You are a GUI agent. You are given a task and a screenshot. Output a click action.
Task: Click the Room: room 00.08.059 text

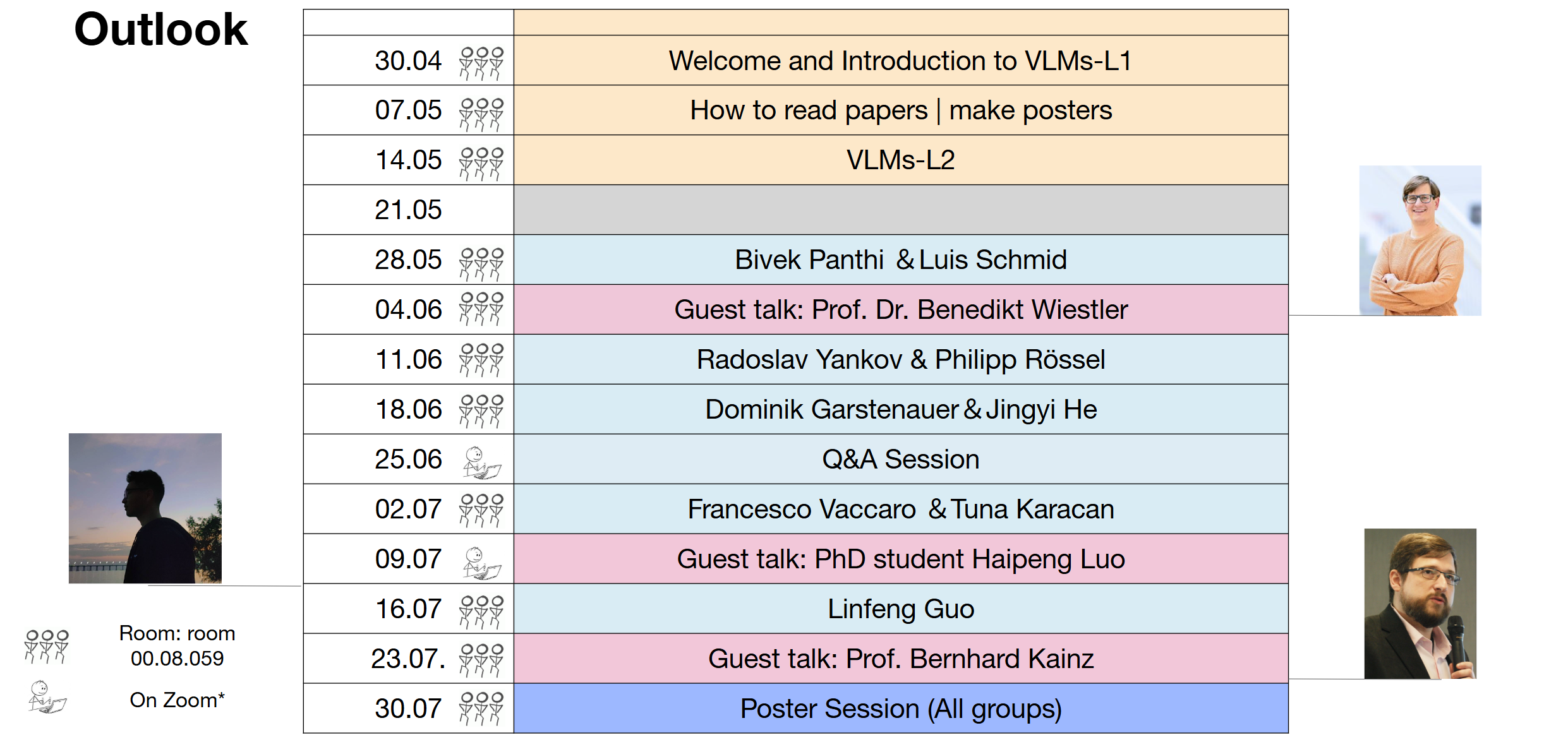click(177, 646)
